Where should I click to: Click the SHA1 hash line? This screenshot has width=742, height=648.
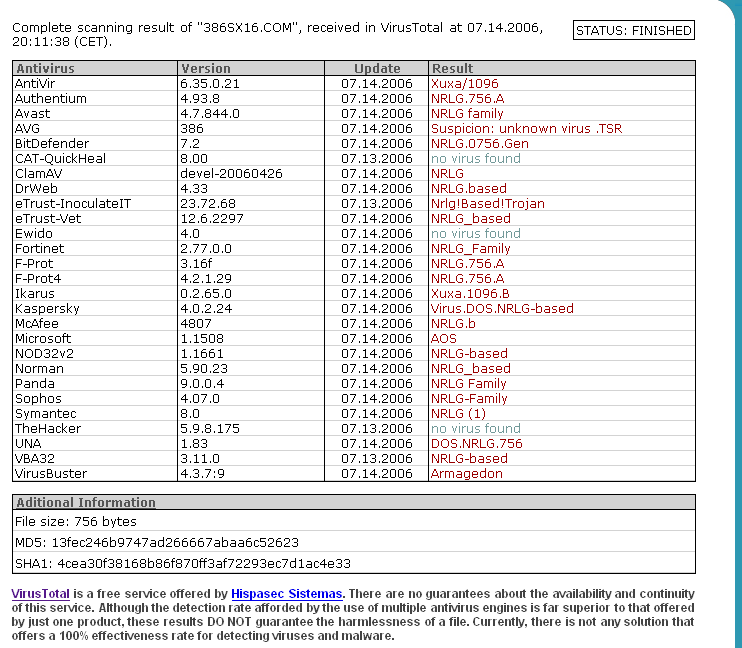pos(183,563)
